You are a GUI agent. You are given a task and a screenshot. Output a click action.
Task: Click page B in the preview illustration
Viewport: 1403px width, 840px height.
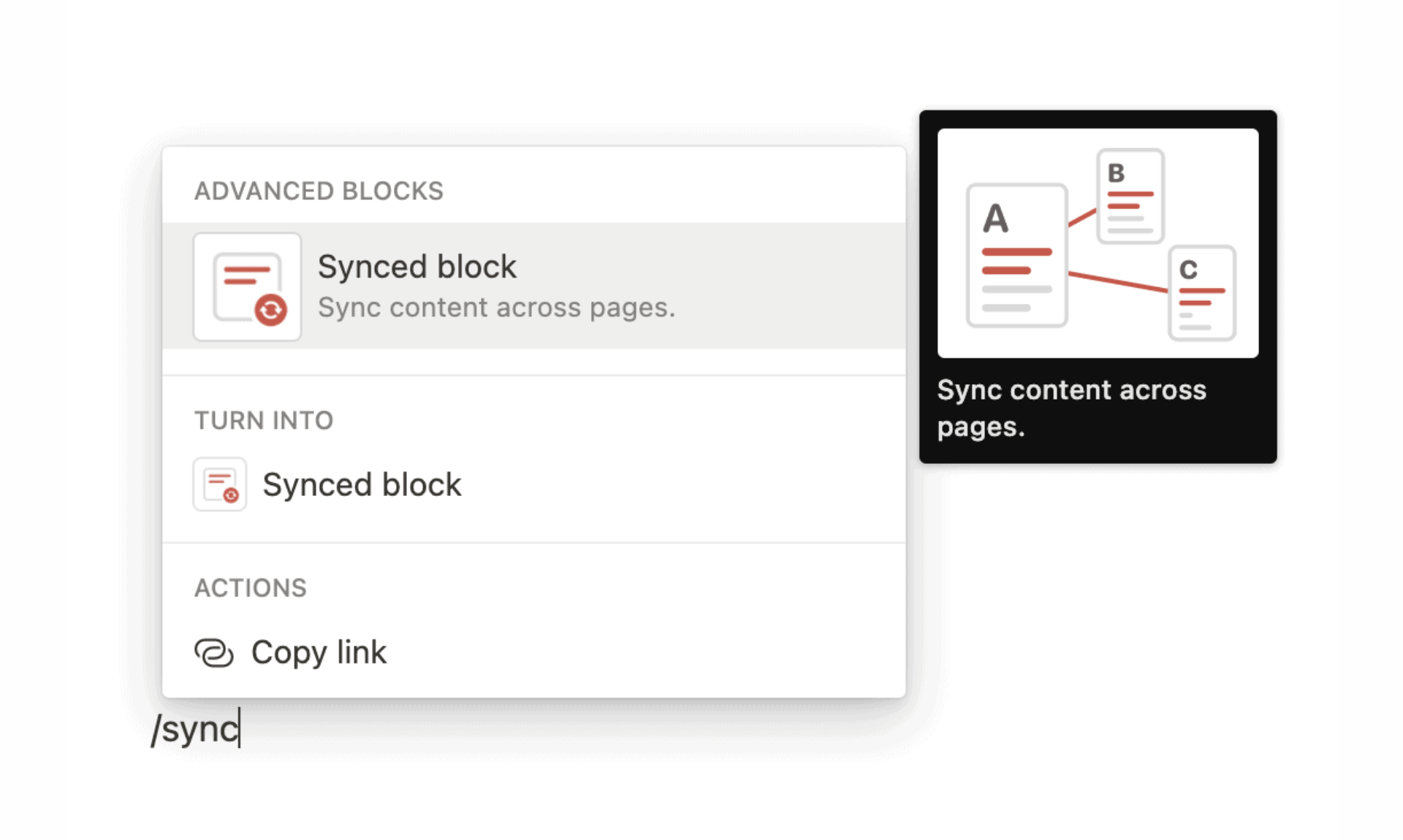(x=1130, y=196)
